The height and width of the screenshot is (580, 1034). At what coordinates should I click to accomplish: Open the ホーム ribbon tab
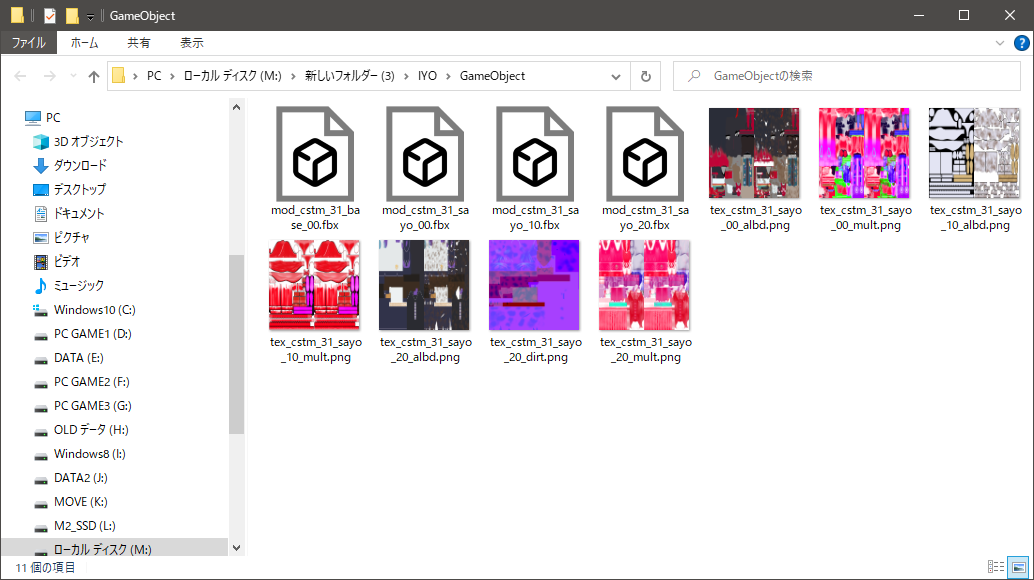pos(84,43)
